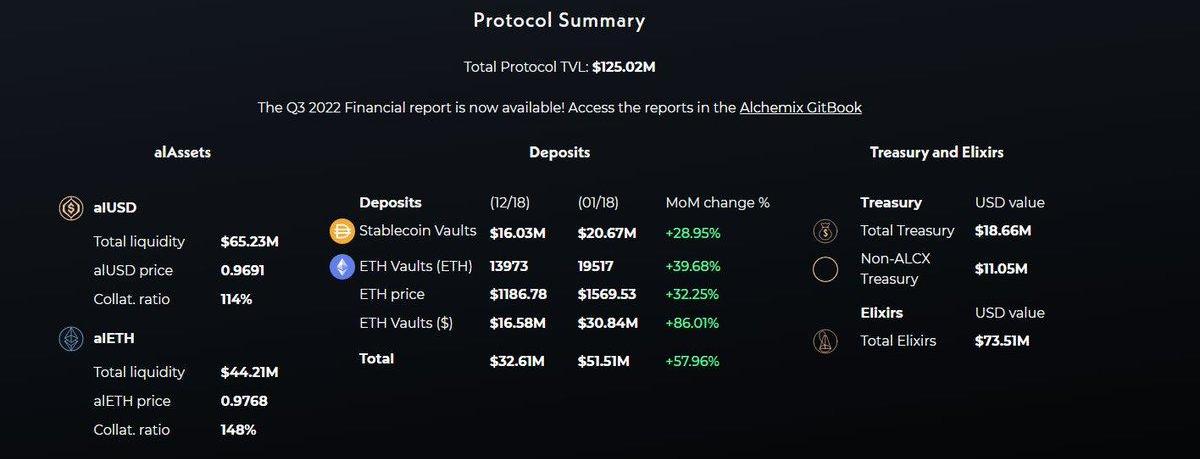Click the alETH price 0.9768 value
This screenshot has width=1200, height=459.
pyautogui.click(x=244, y=401)
